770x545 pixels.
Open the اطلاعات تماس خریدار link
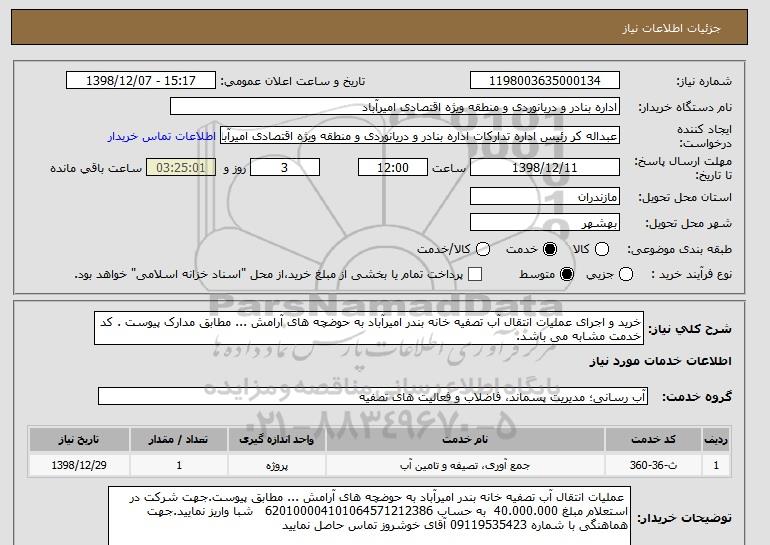point(162,136)
